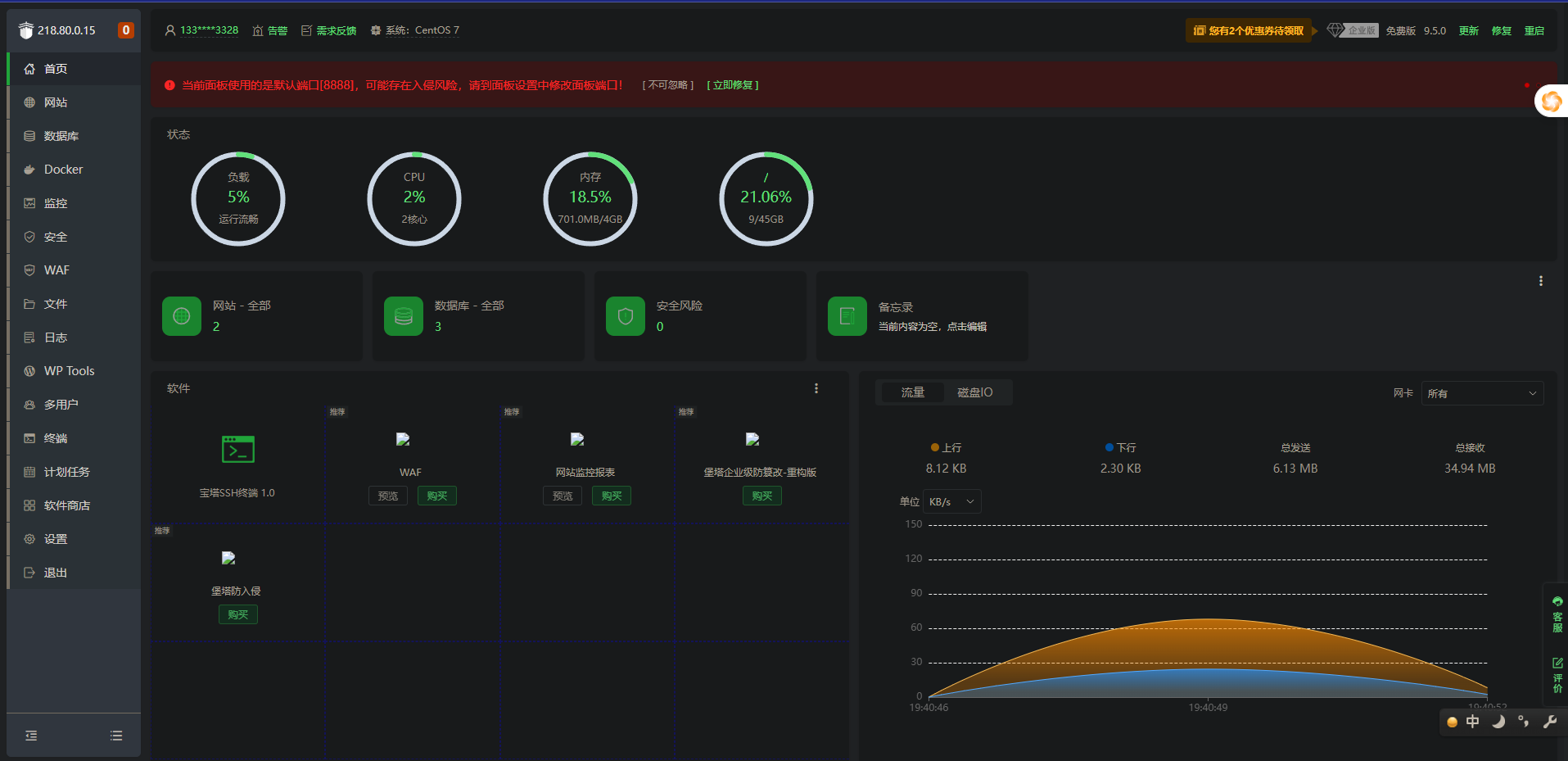Screen dimensions: 1568x761
Task: Toggle the 下行 legend series
Action: [x=1120, y=447]
